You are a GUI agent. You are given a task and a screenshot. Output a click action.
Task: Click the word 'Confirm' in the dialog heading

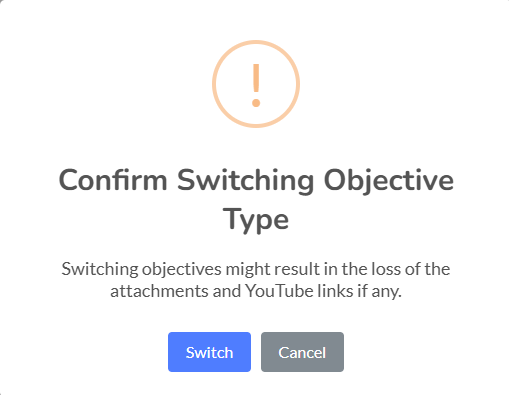pos(113,180)
